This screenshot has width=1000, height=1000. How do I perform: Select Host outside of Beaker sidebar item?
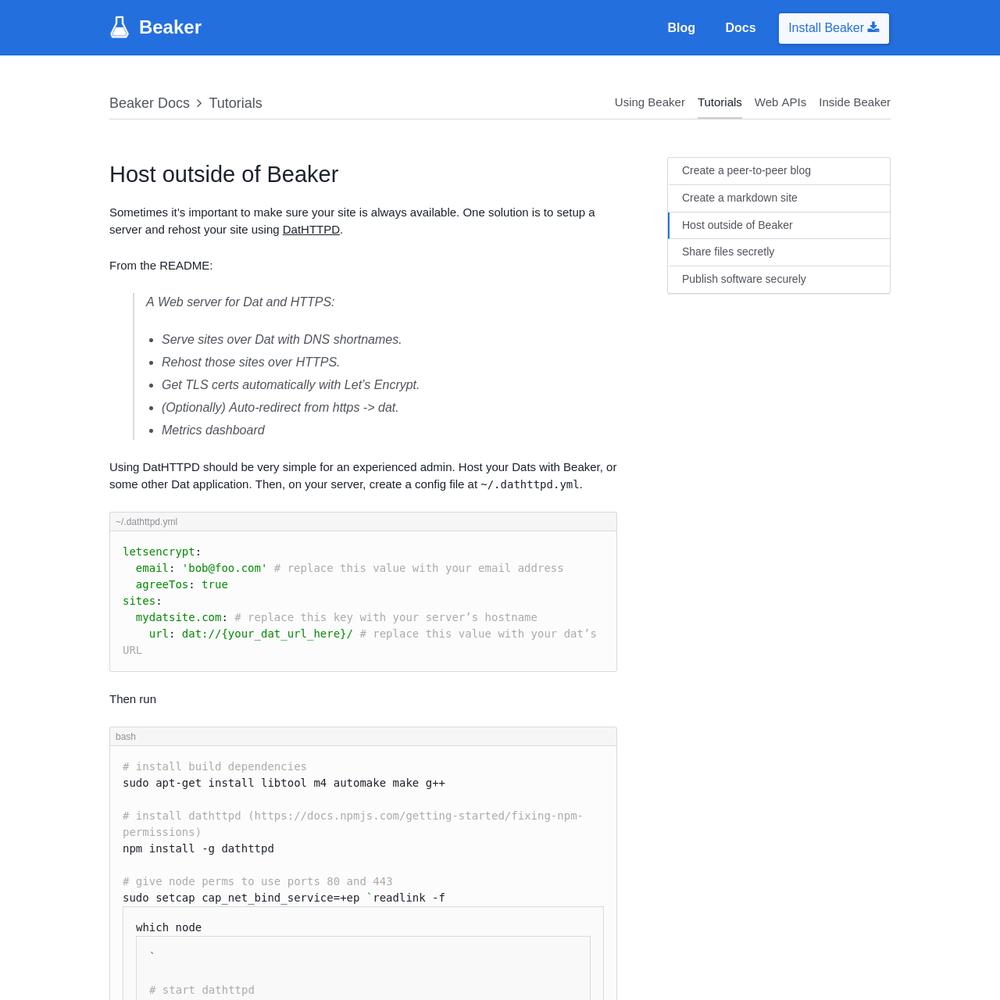pos(779,225)
